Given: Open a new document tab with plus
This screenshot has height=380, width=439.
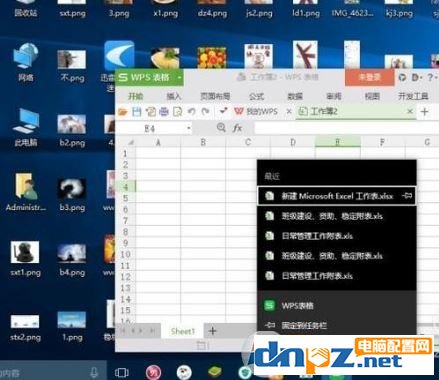Looking at the screenshot, I should (x=424, y=112).
